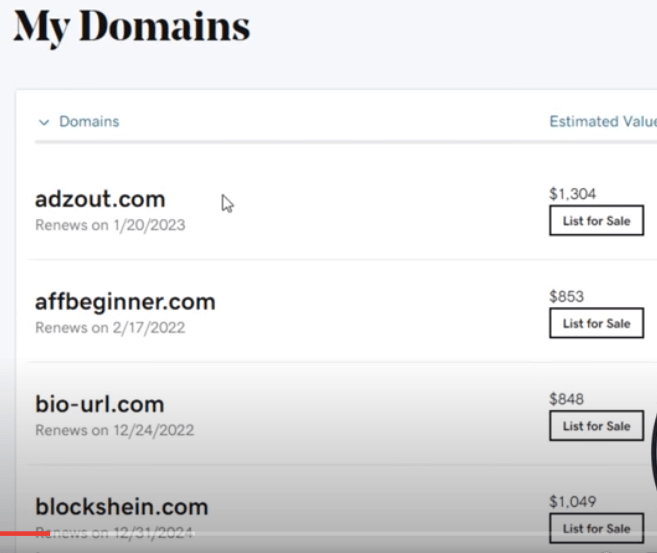657x553 pixels.
Task: Click the $853 estimated value
Action: (x=566, y=296)
